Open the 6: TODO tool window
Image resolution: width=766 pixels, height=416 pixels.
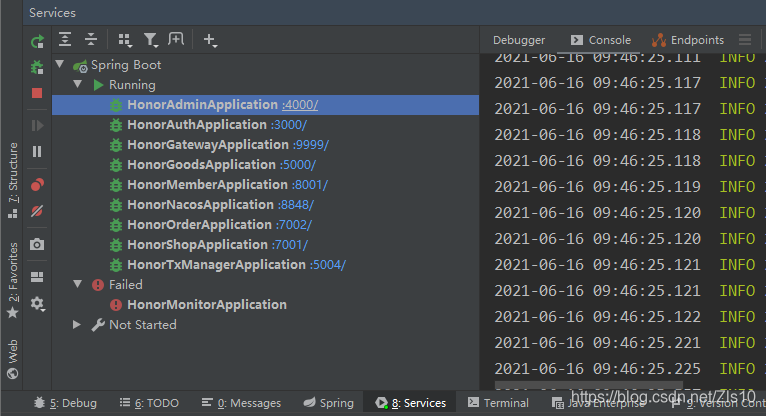click(x=149, y=403)
